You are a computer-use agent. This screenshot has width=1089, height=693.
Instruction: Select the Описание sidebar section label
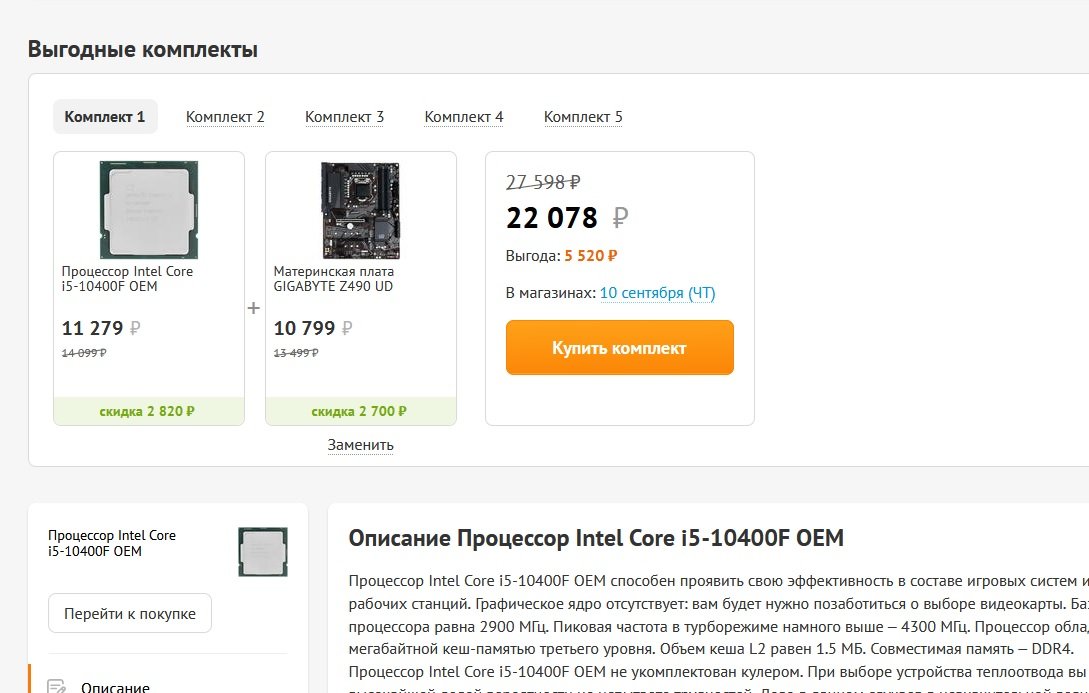(x=115, y=687)
